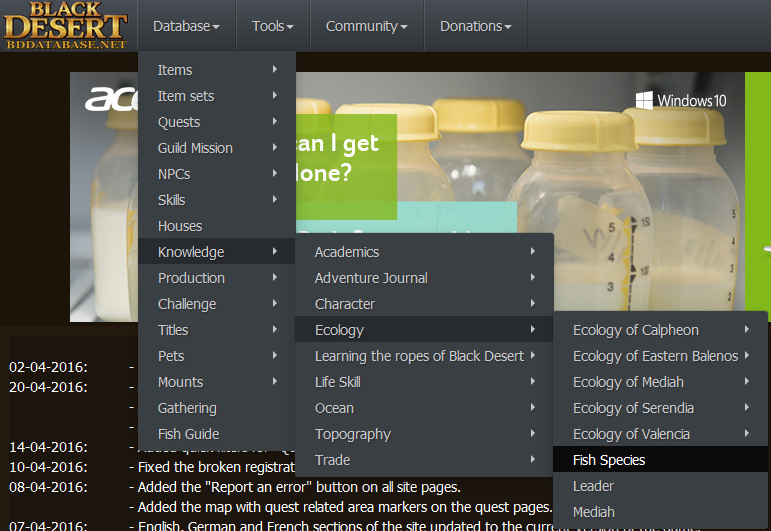Click the 08-04-2016 changelog date

point(48,487)
